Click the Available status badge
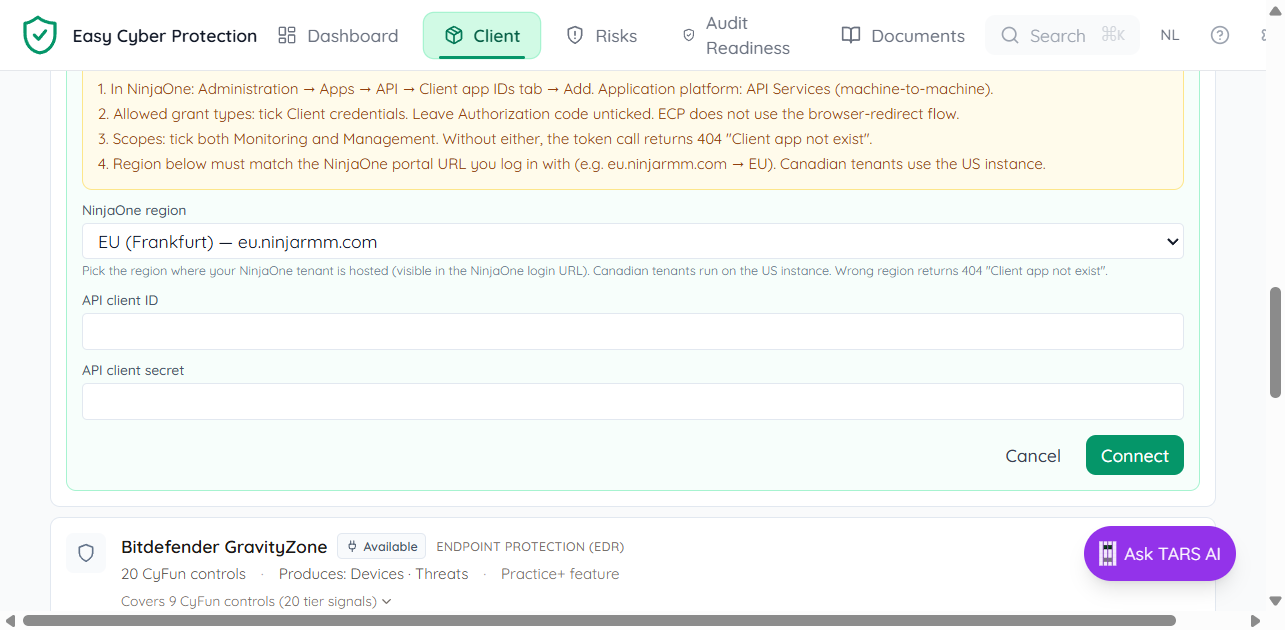The height and width of the screenshot is (630, 1285). tap(381, 546)
